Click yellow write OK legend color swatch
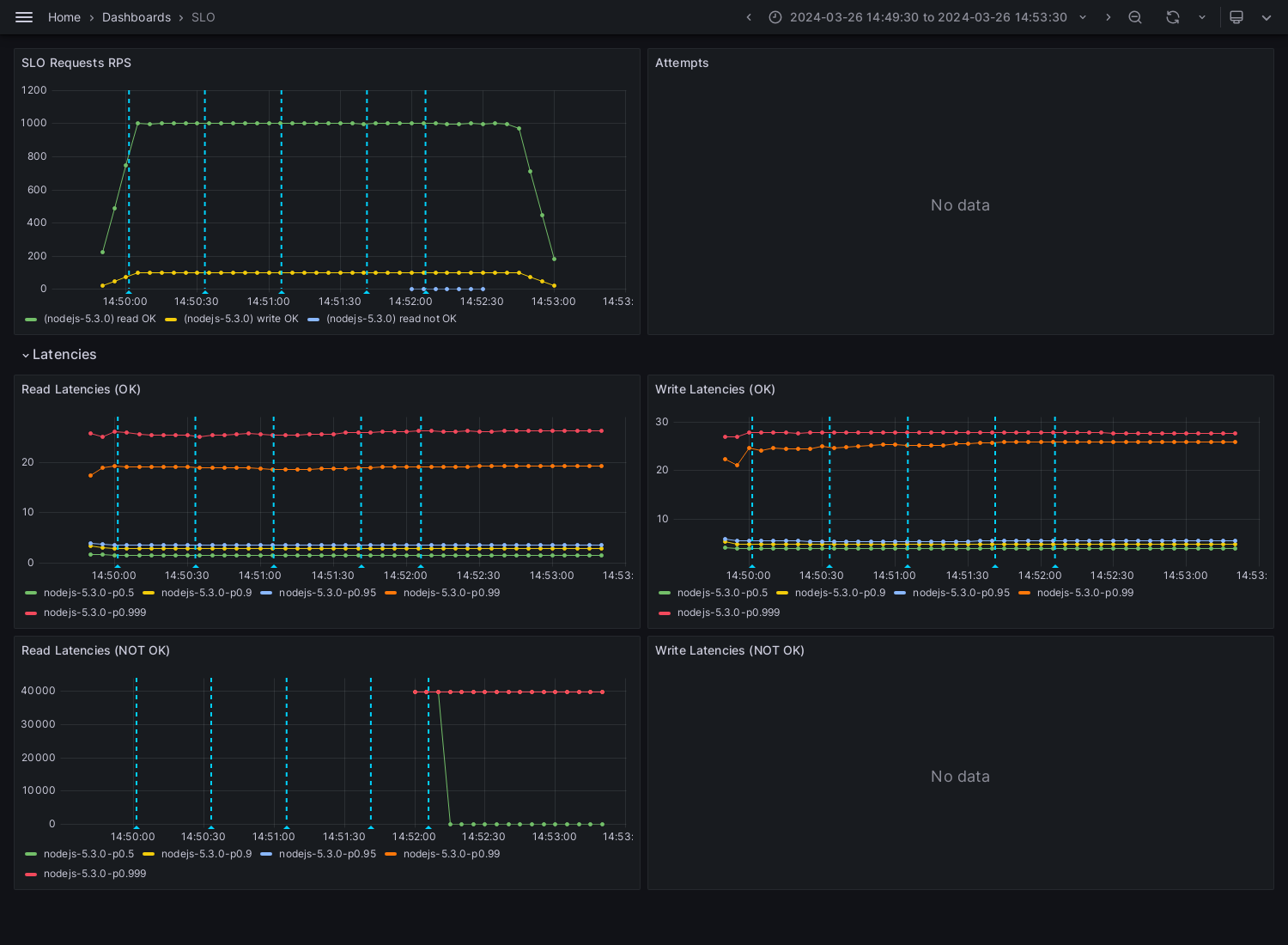This screenshot has height=945, width=1288. pos(171,320)
